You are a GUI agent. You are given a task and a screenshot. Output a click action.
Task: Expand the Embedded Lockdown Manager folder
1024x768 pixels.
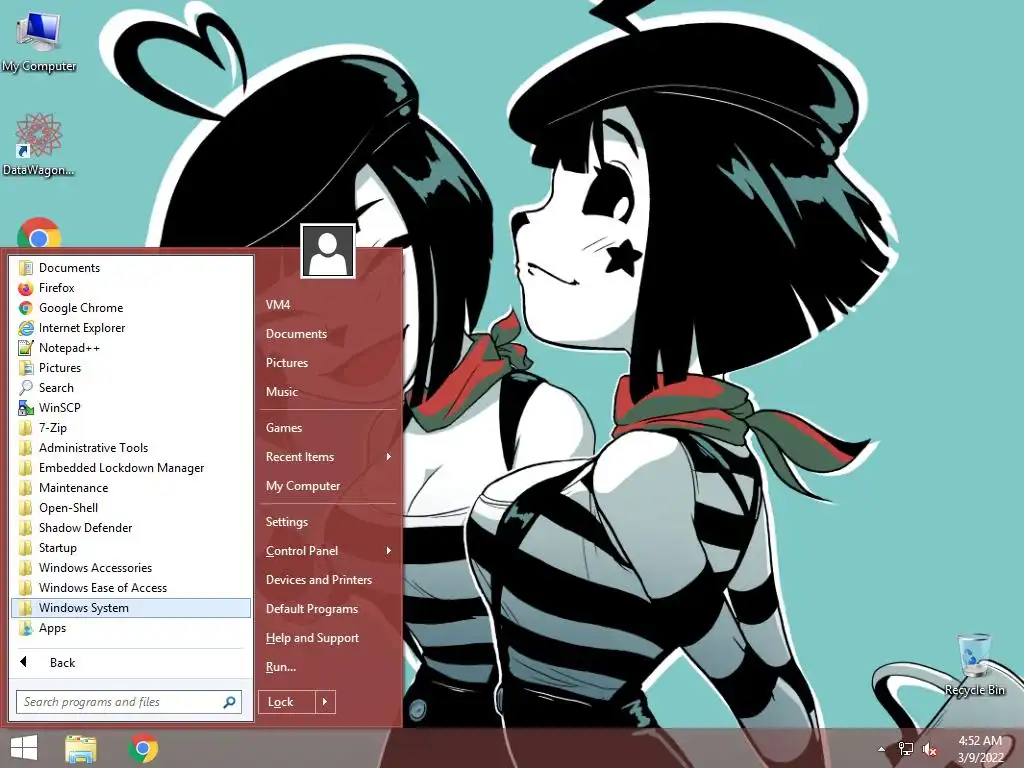pyautogui.click(x=131, y=468)
